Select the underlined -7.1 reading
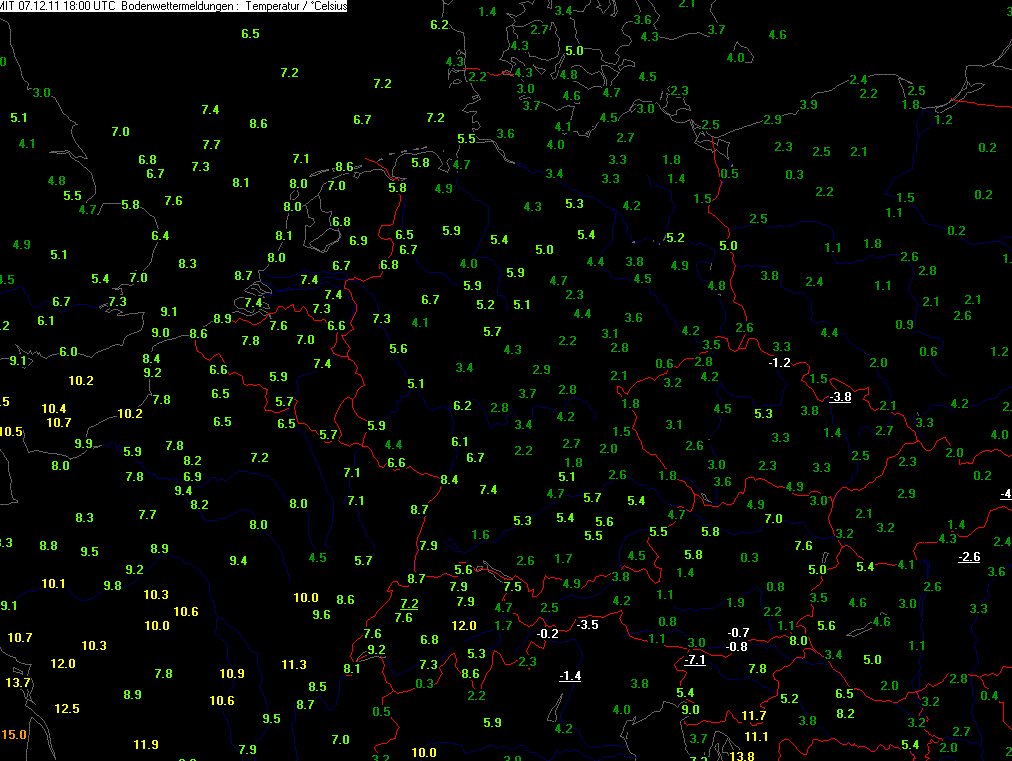Image resolution: width=1012 pixels, height=761 pixels. (x=695, y=660)
